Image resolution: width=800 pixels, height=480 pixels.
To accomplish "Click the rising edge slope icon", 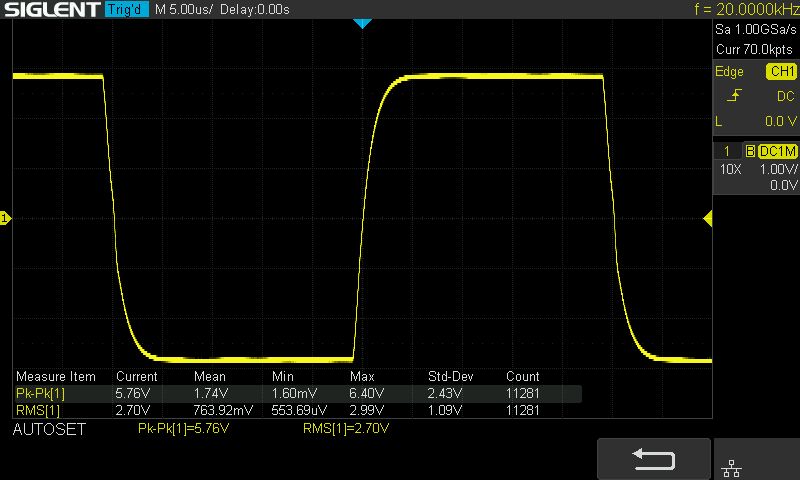I will [734, 95].
